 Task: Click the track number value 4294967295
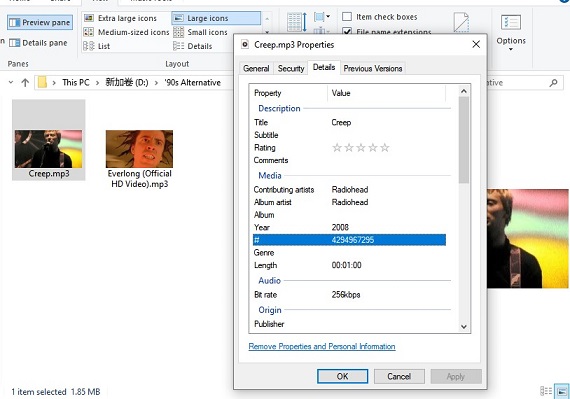point(353,240)
